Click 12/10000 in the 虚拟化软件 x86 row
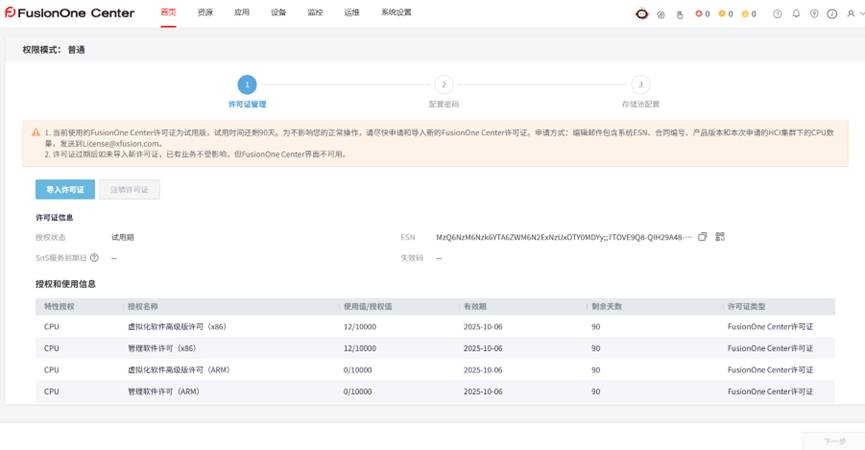This screenshot has height=450, width=865. (360, 326)
